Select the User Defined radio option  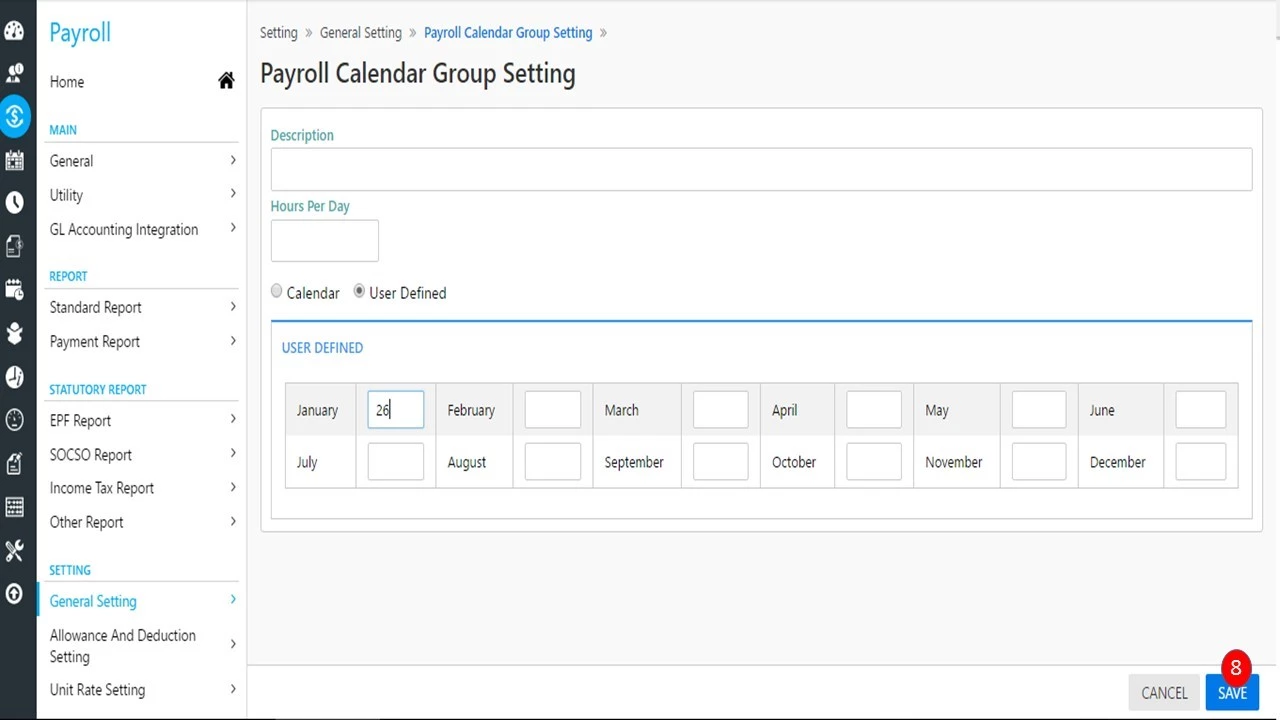[x=360, y=292]
